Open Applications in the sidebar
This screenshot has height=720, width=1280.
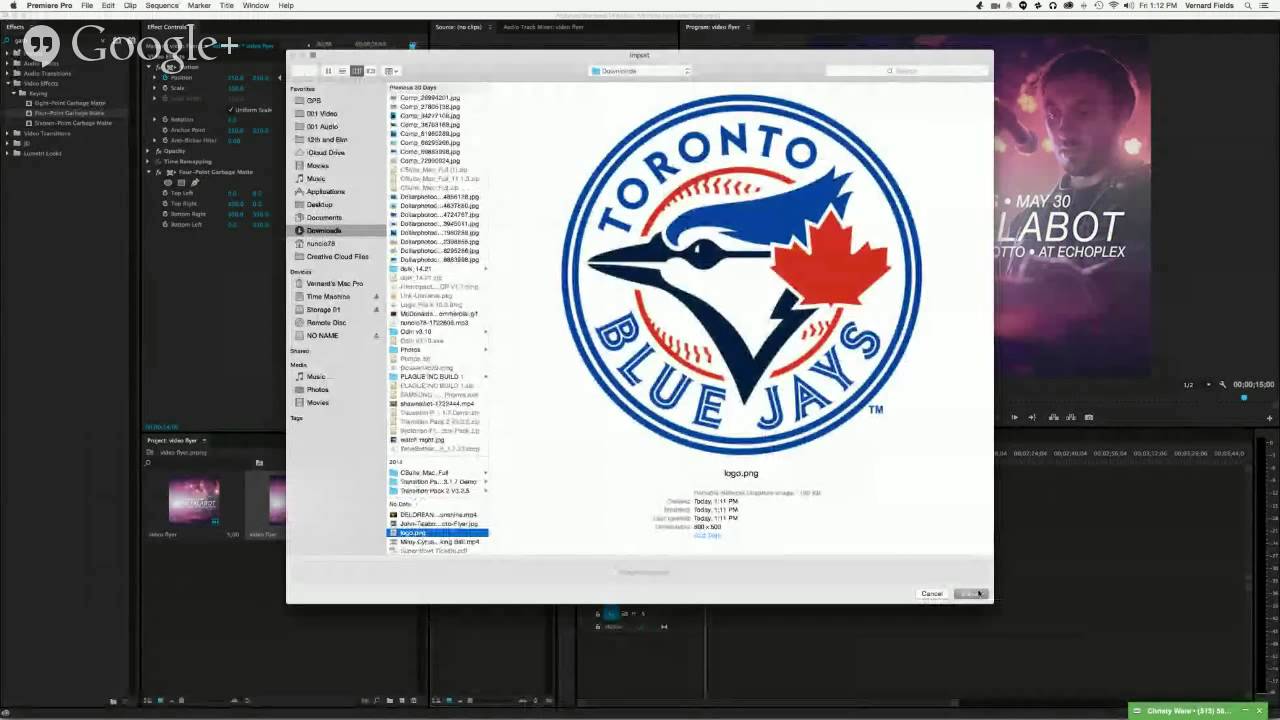[326, 192]
